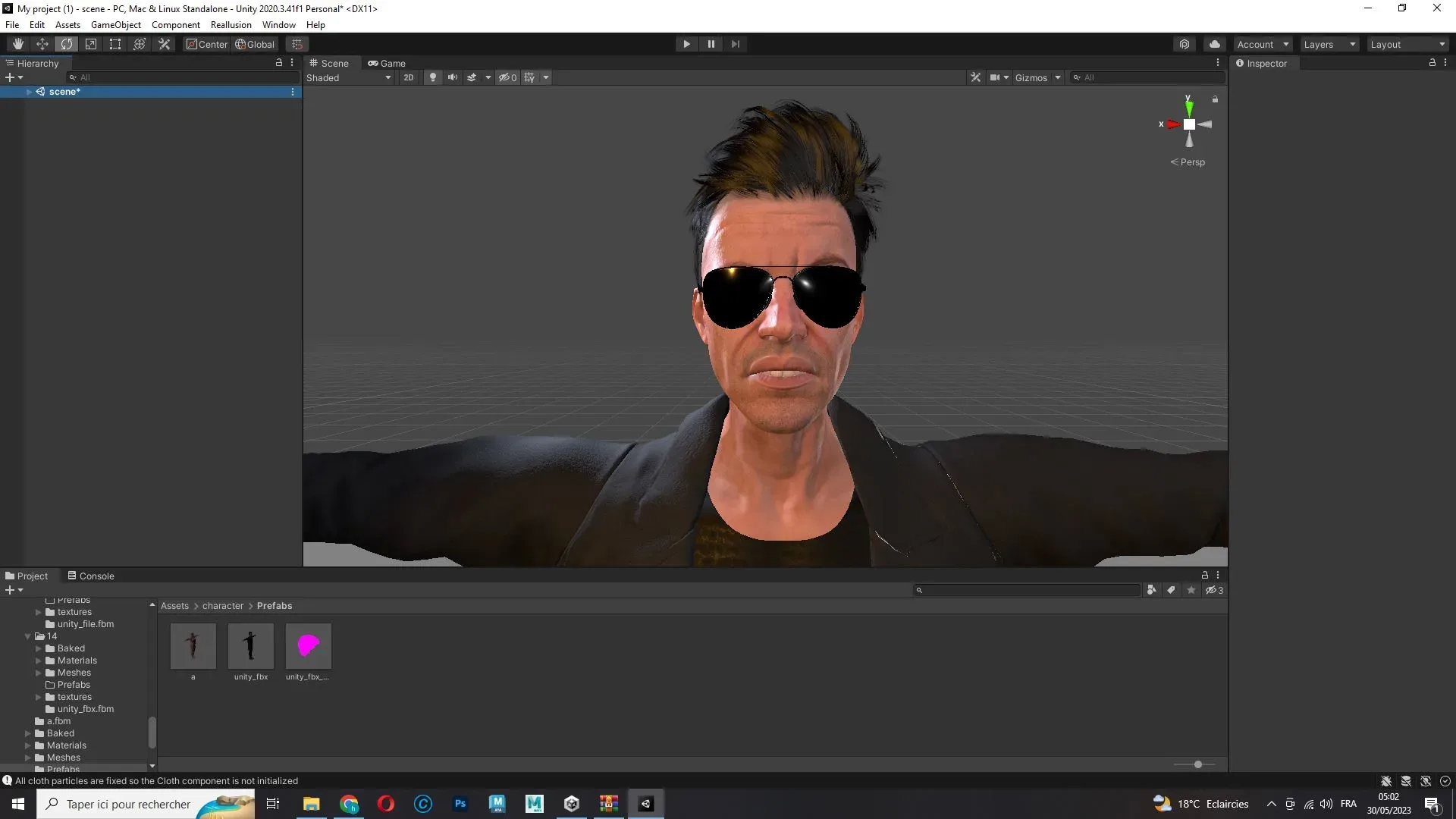
Task: Select the Rect transform tool
Action: click(x=115, y=43)
